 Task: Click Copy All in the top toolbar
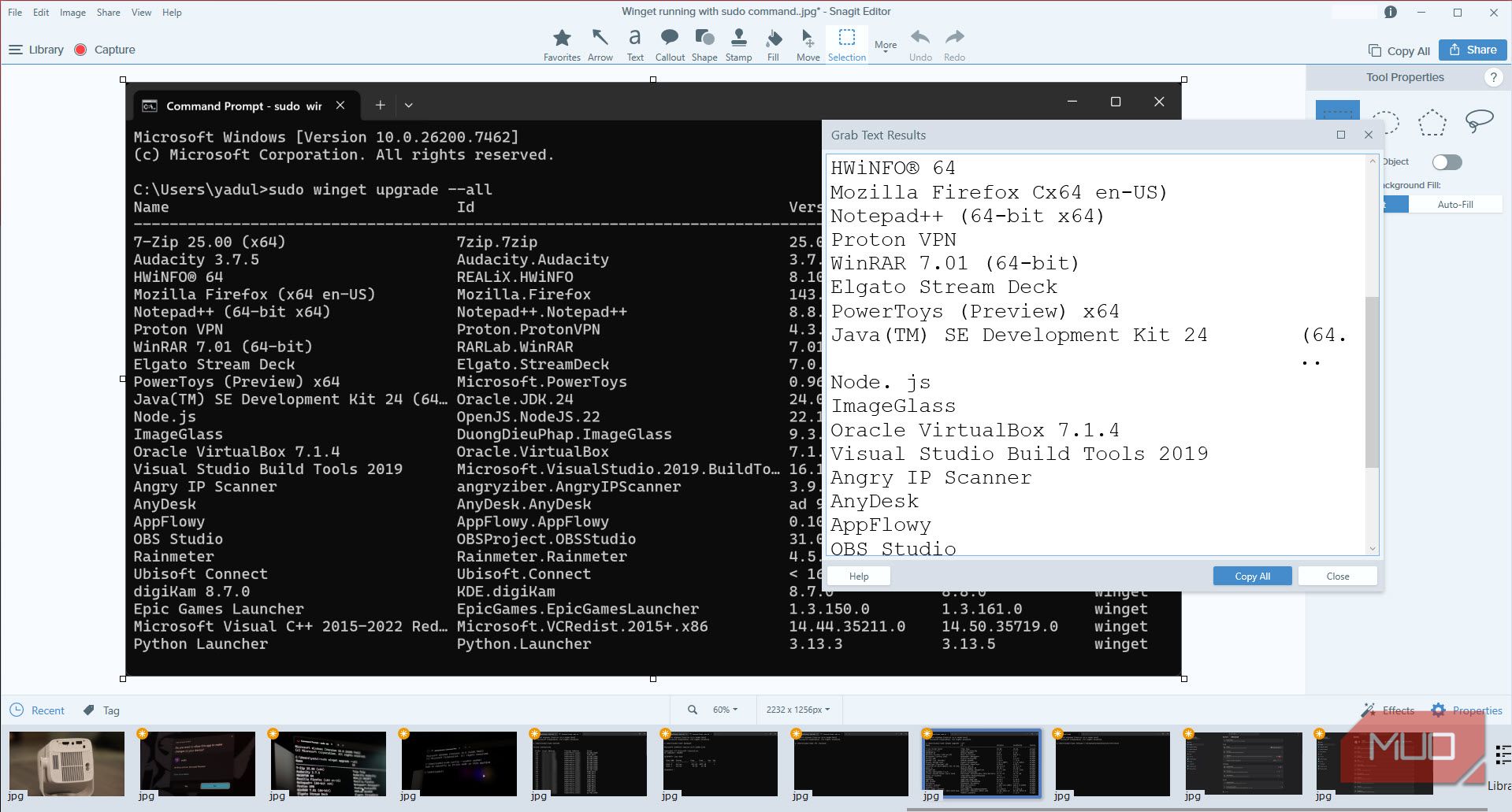point(1399,50)
